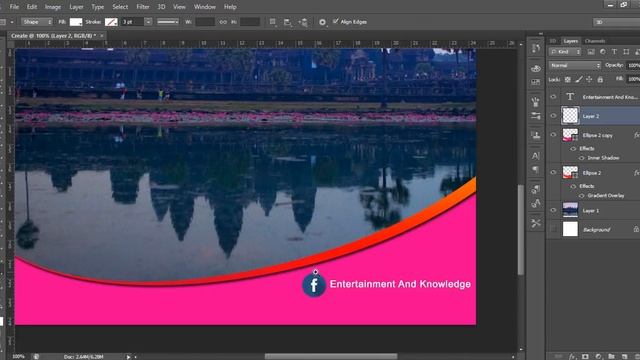640x360 pixels.
Task: Click link width and height icon
Action: 223,22
